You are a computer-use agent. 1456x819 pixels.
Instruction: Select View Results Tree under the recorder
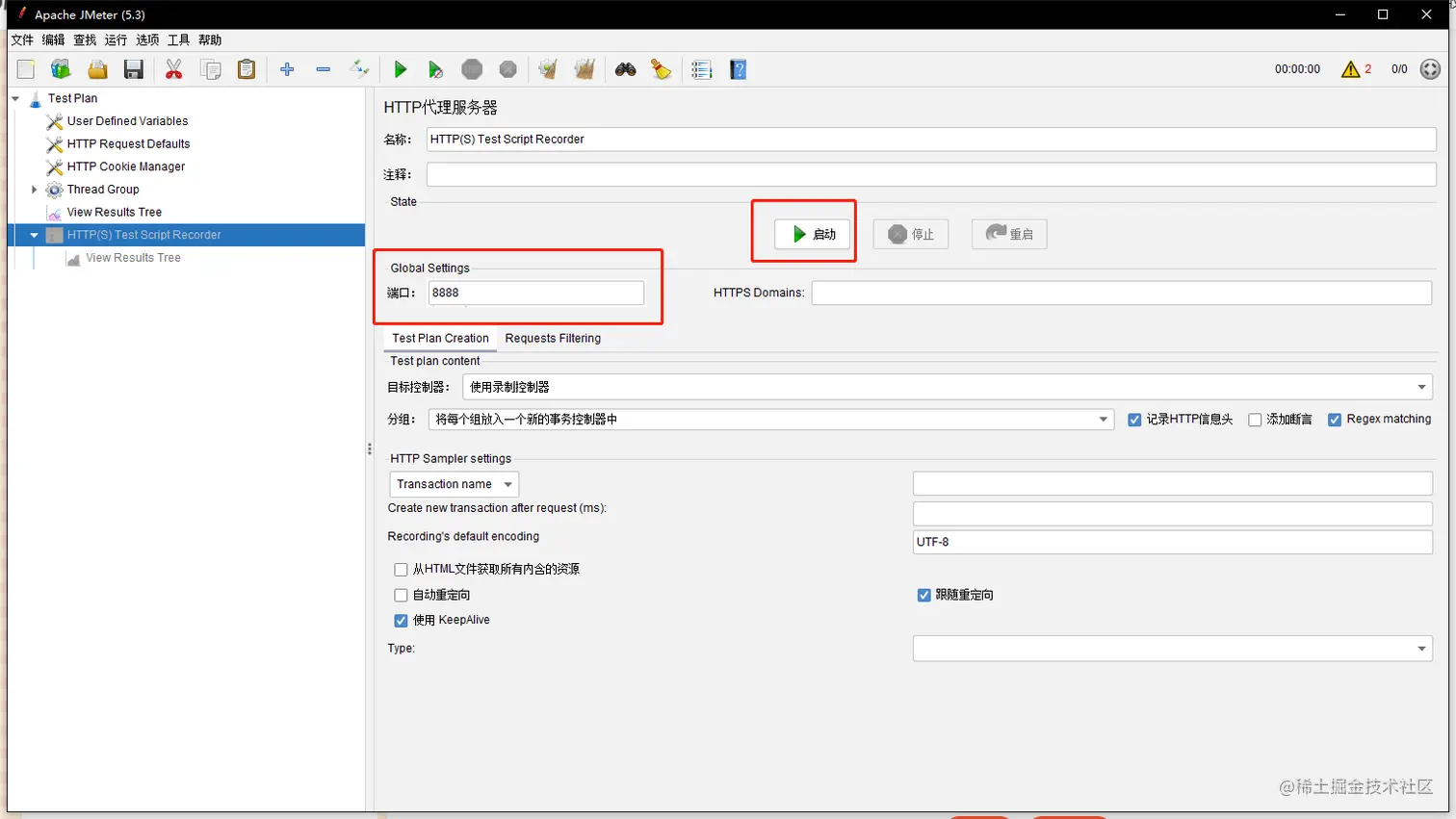[133, 258]
